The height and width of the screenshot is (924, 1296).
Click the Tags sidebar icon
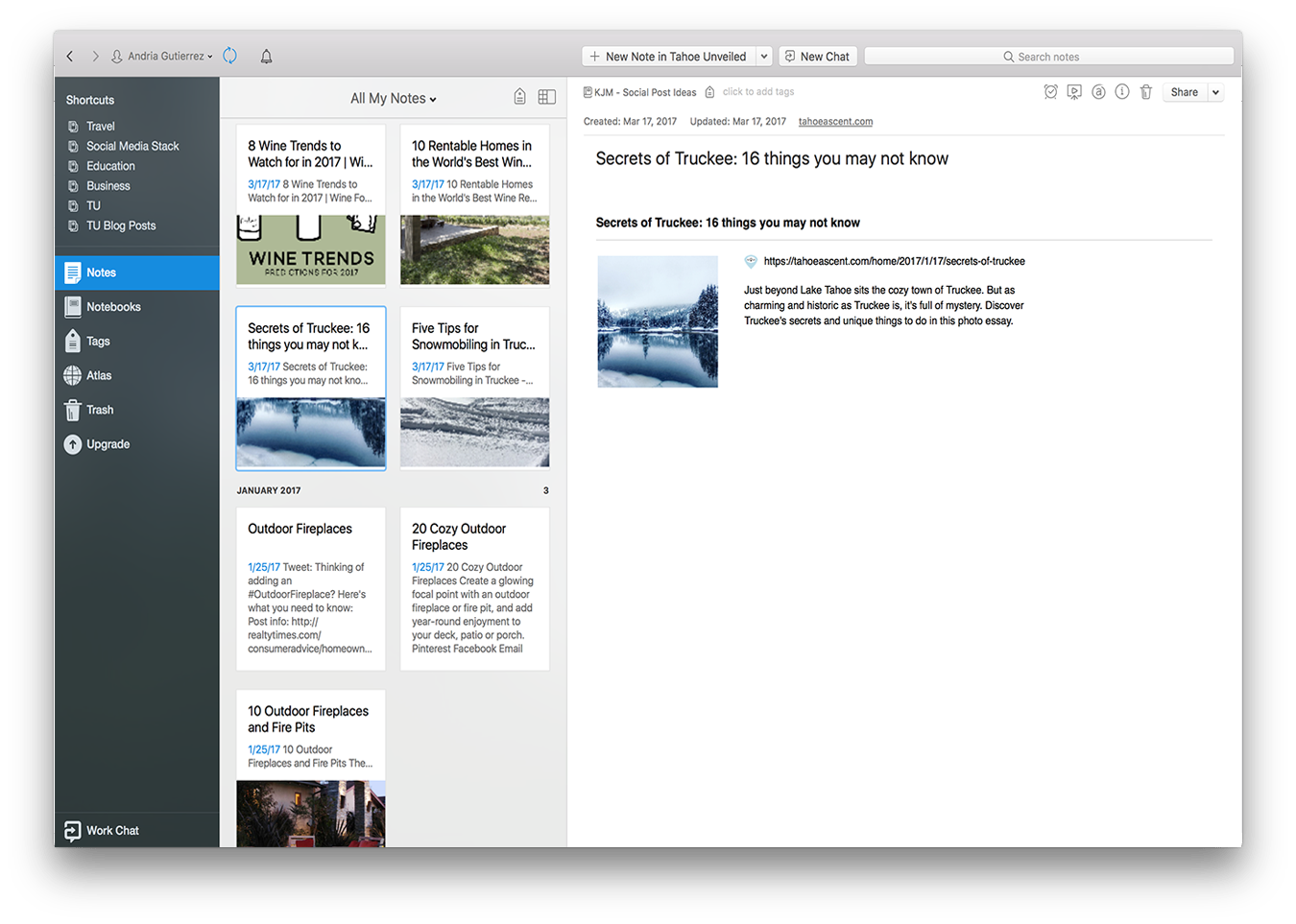(x=73, y=341)
